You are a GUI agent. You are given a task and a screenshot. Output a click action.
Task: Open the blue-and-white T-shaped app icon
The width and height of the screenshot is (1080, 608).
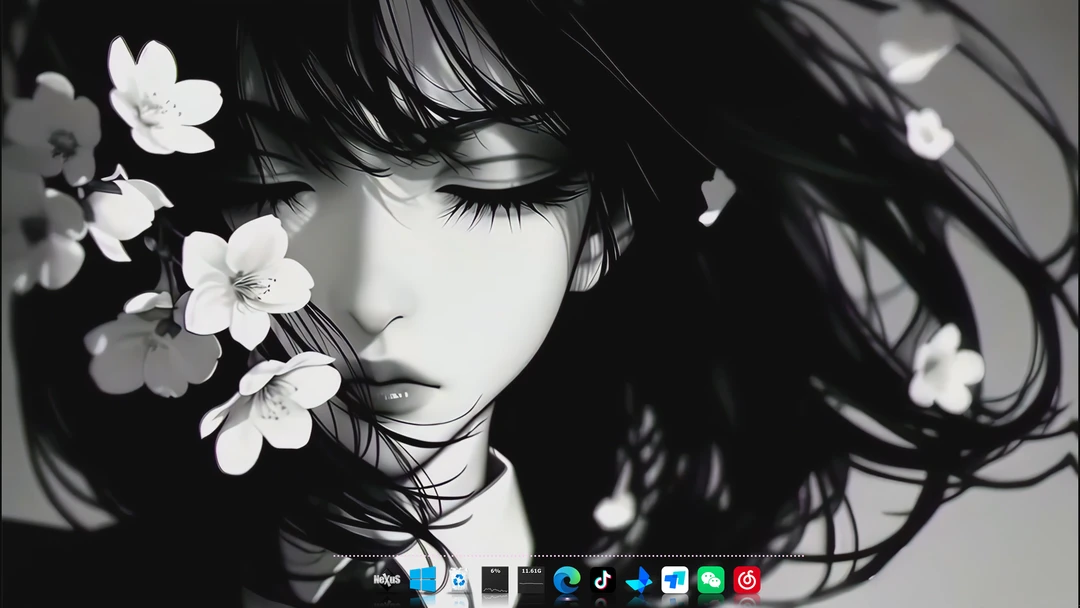pyautogui.click(x=675, y=580)
